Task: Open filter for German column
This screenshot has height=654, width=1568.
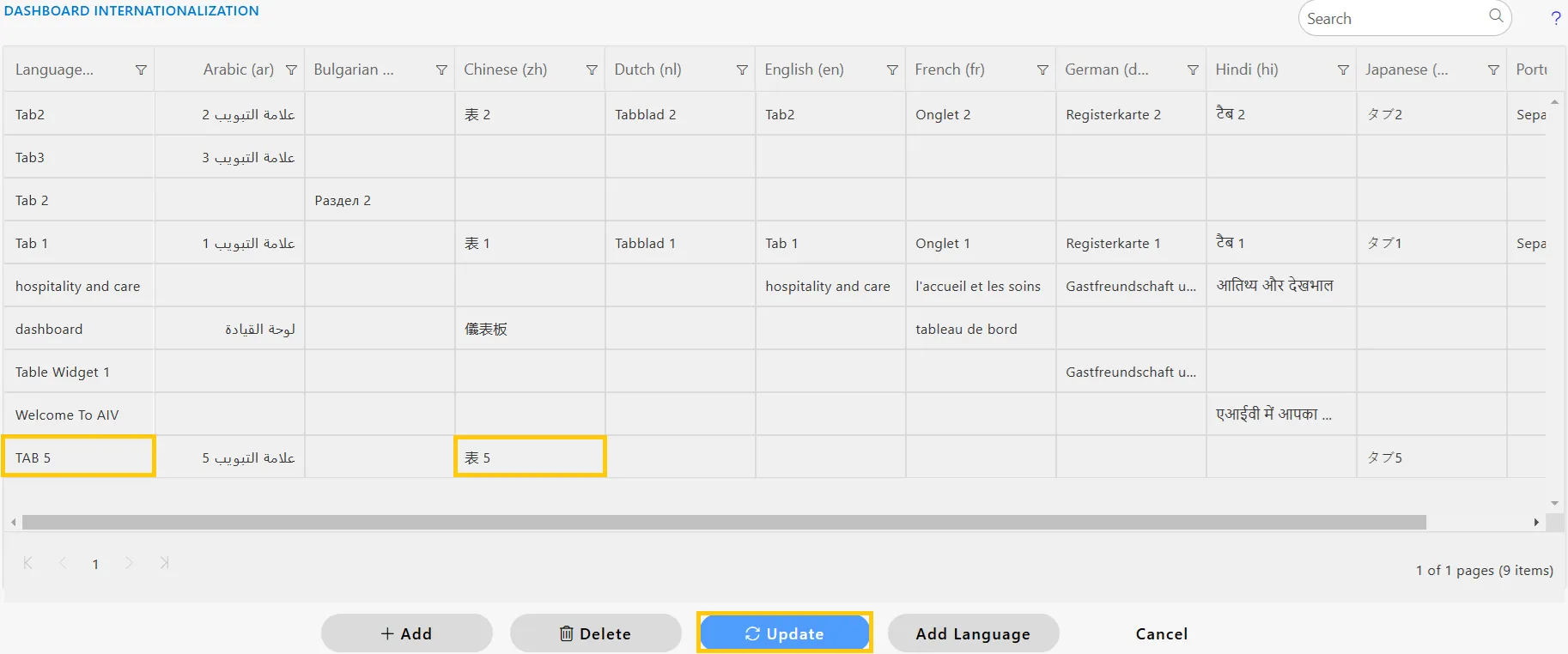Action: coord(1193,70)
